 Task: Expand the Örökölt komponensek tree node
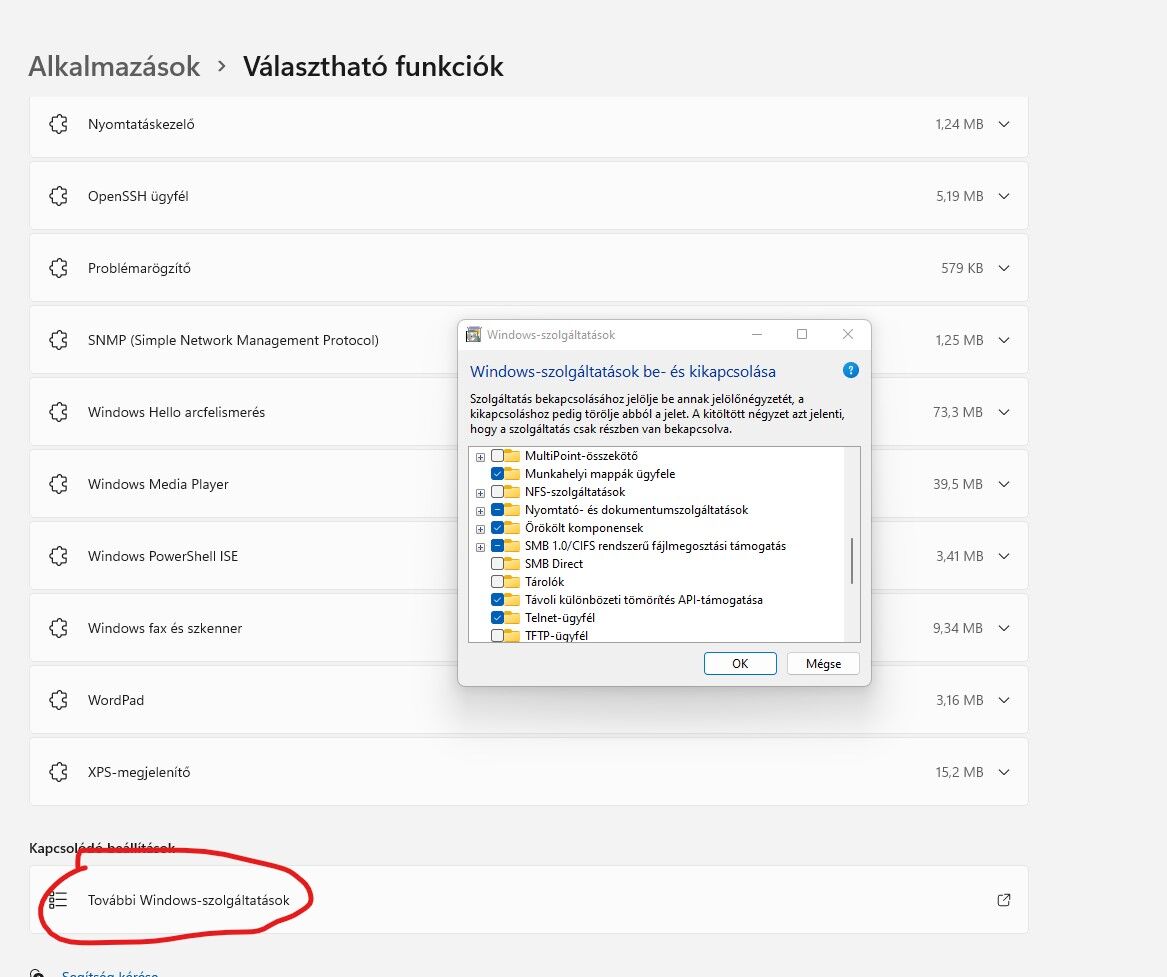(x=480, y=529)
